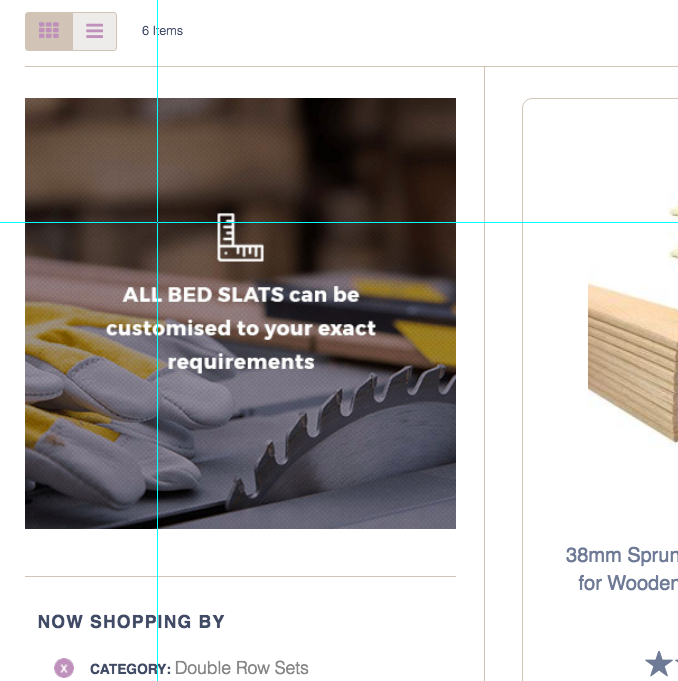Click the "ALL BED SLATS" banner headline

pyautogui.click(x=241, y=295)
